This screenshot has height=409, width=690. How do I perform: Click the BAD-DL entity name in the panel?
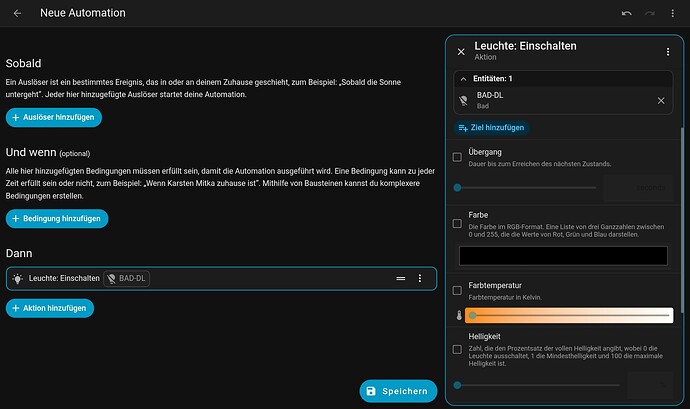(x=490, y=95)
